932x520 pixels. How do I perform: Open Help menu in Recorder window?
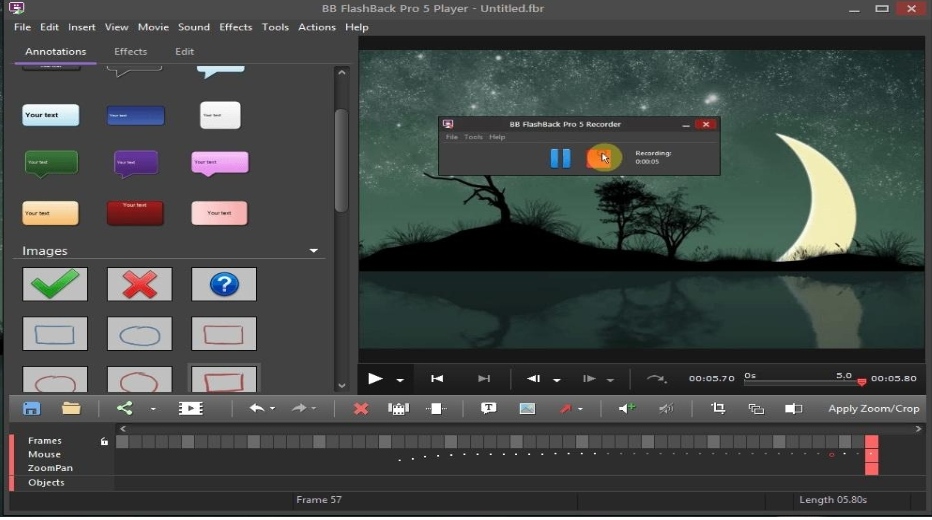pyautogui.click(x=497, y=137)
